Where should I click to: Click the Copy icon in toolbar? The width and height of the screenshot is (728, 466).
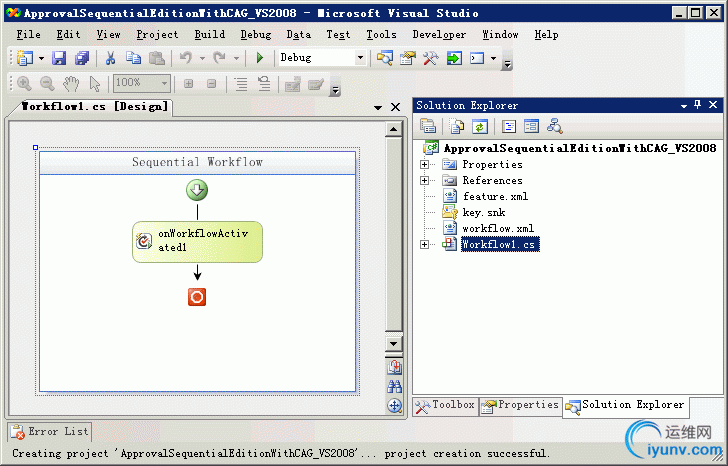point(134,58)
